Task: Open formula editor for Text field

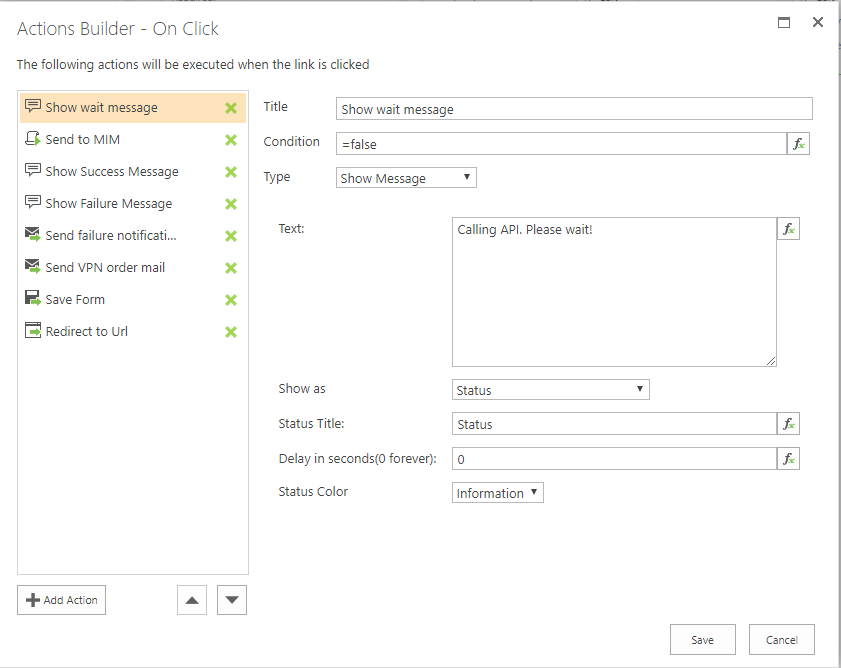Action: [x=788, y=229]
